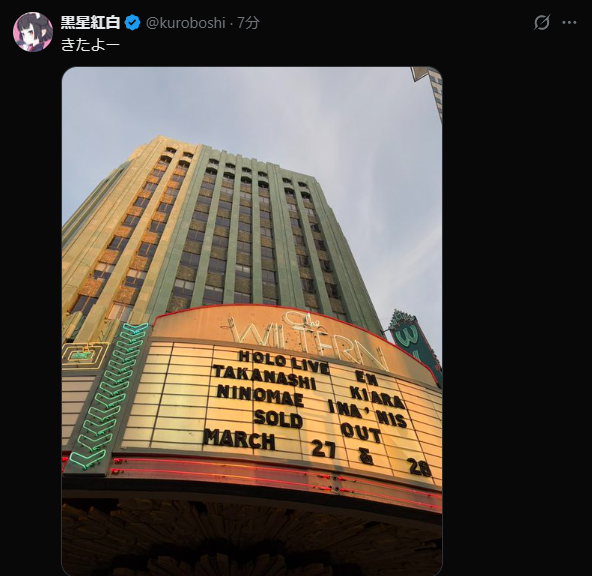
Task: Click the tweet text きたよー
Action: click(90, 45)
